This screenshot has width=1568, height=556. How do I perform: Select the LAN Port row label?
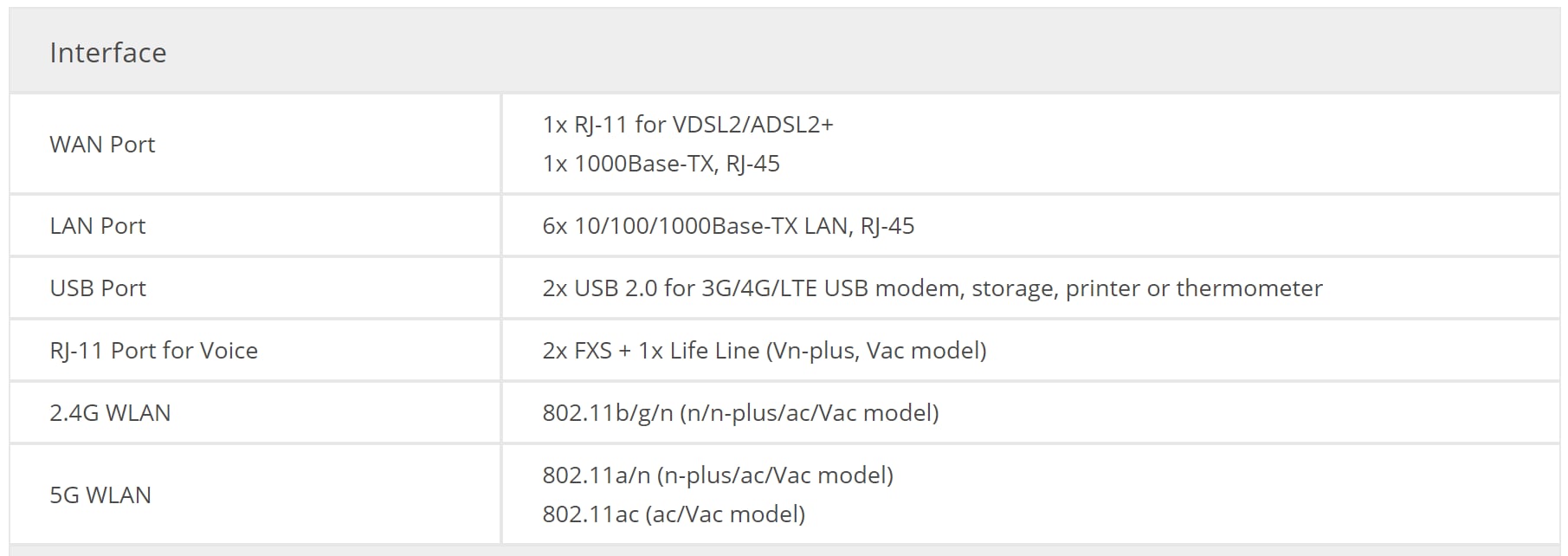[x=98, y=226]
